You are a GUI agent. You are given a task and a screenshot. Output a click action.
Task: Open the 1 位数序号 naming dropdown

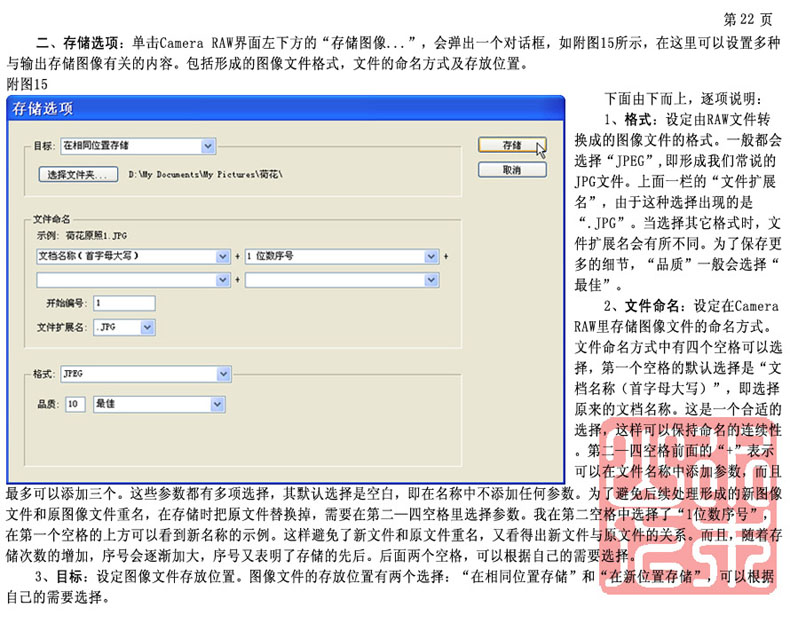[x=342, y=256]
